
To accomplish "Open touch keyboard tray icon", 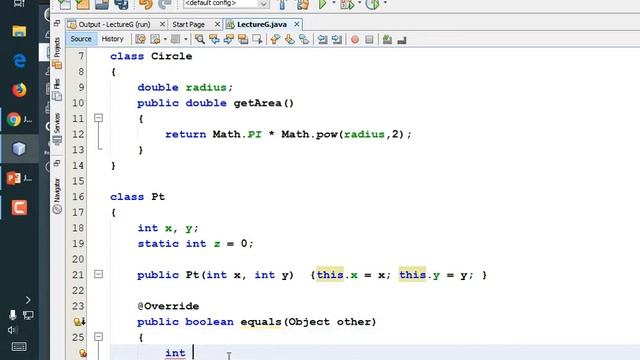I will pos(19,347).
